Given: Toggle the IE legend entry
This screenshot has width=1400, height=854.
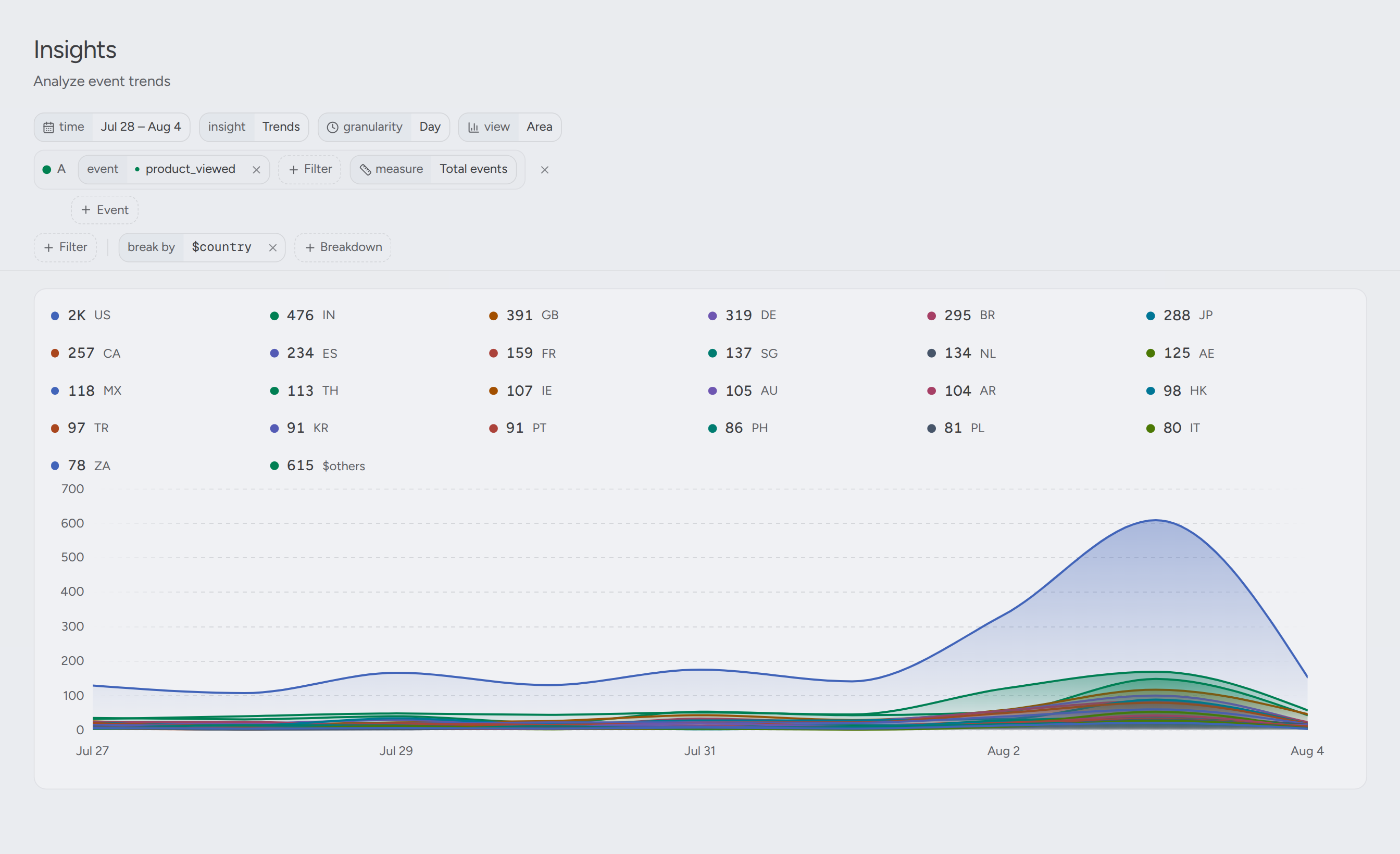Looking at the screenshot, I should click(521, 391).
